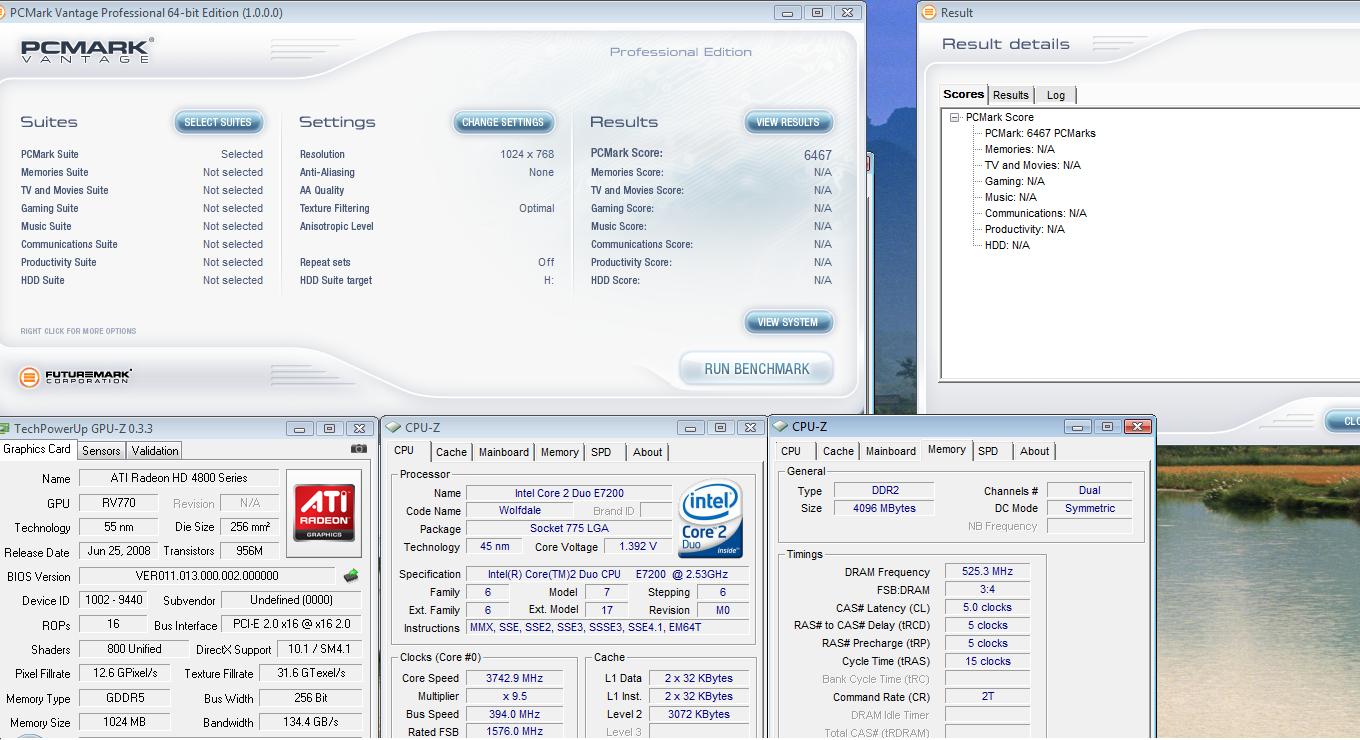Switch to Cache tab in first CPU-Z
Screen dimensions: 1360x740
(451, 452)
